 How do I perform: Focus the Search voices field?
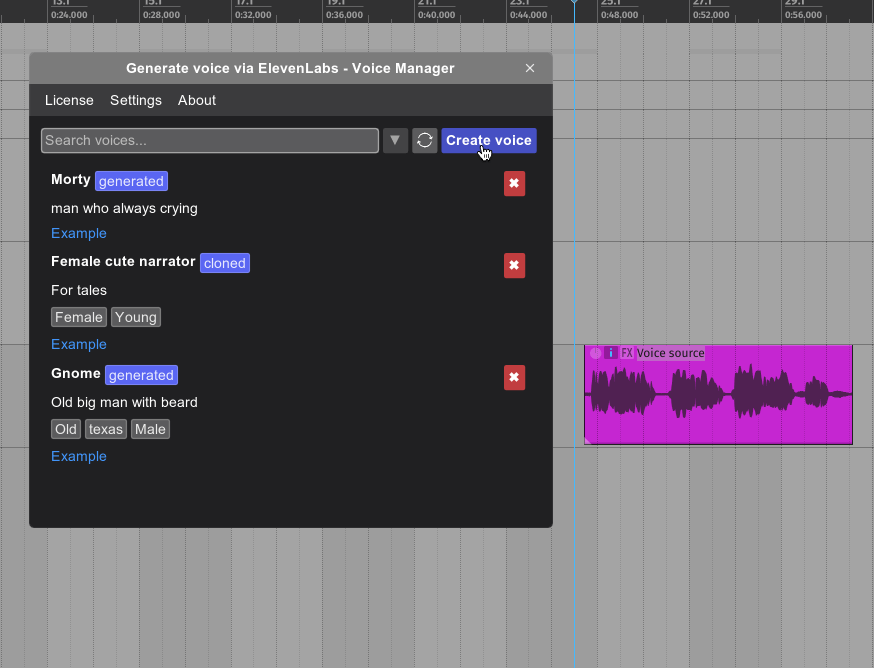pos(210,140)
